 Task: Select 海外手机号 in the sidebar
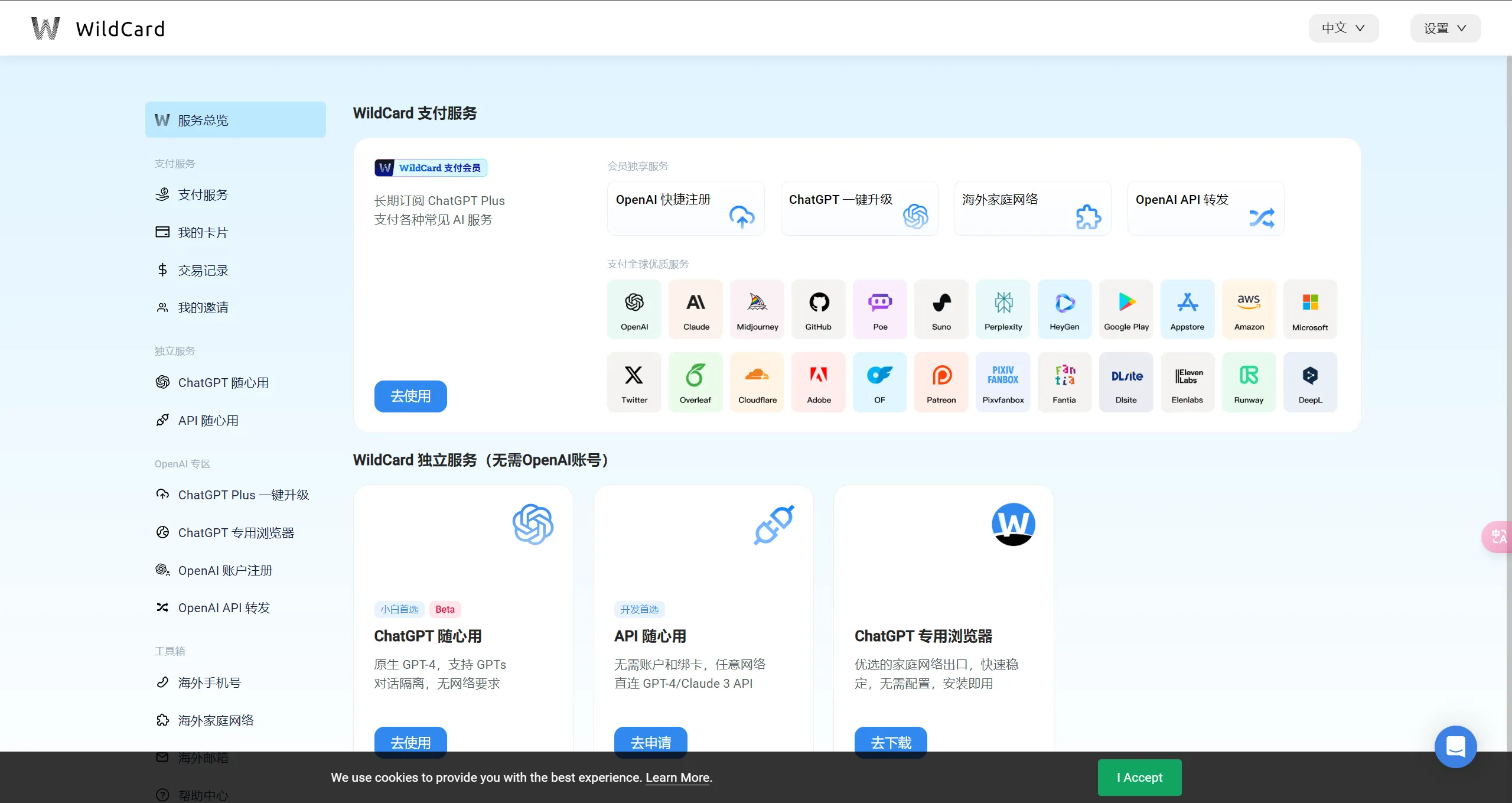(236, 682)
